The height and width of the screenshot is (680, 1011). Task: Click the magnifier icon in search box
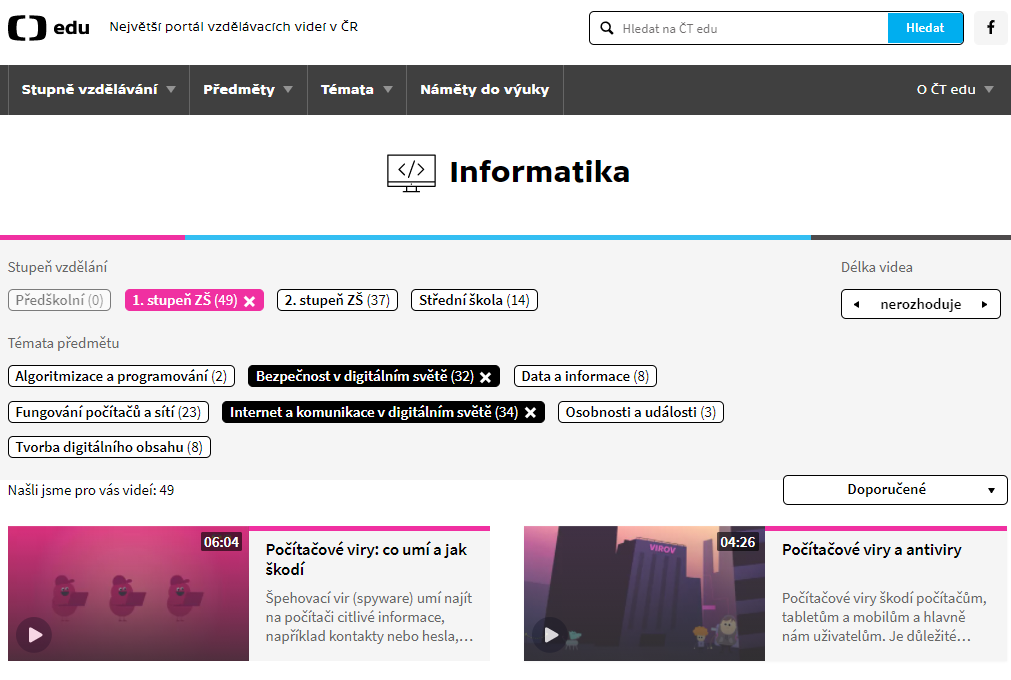[606, 29]
